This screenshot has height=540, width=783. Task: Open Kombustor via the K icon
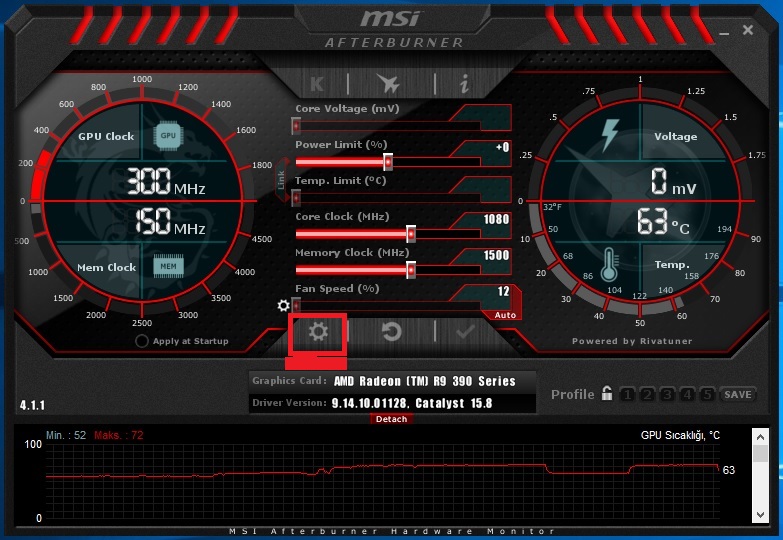click(x=317, y=84)
